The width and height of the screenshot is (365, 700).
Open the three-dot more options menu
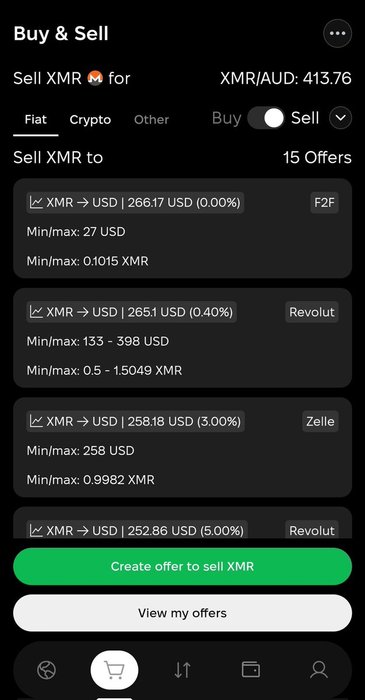337,33
